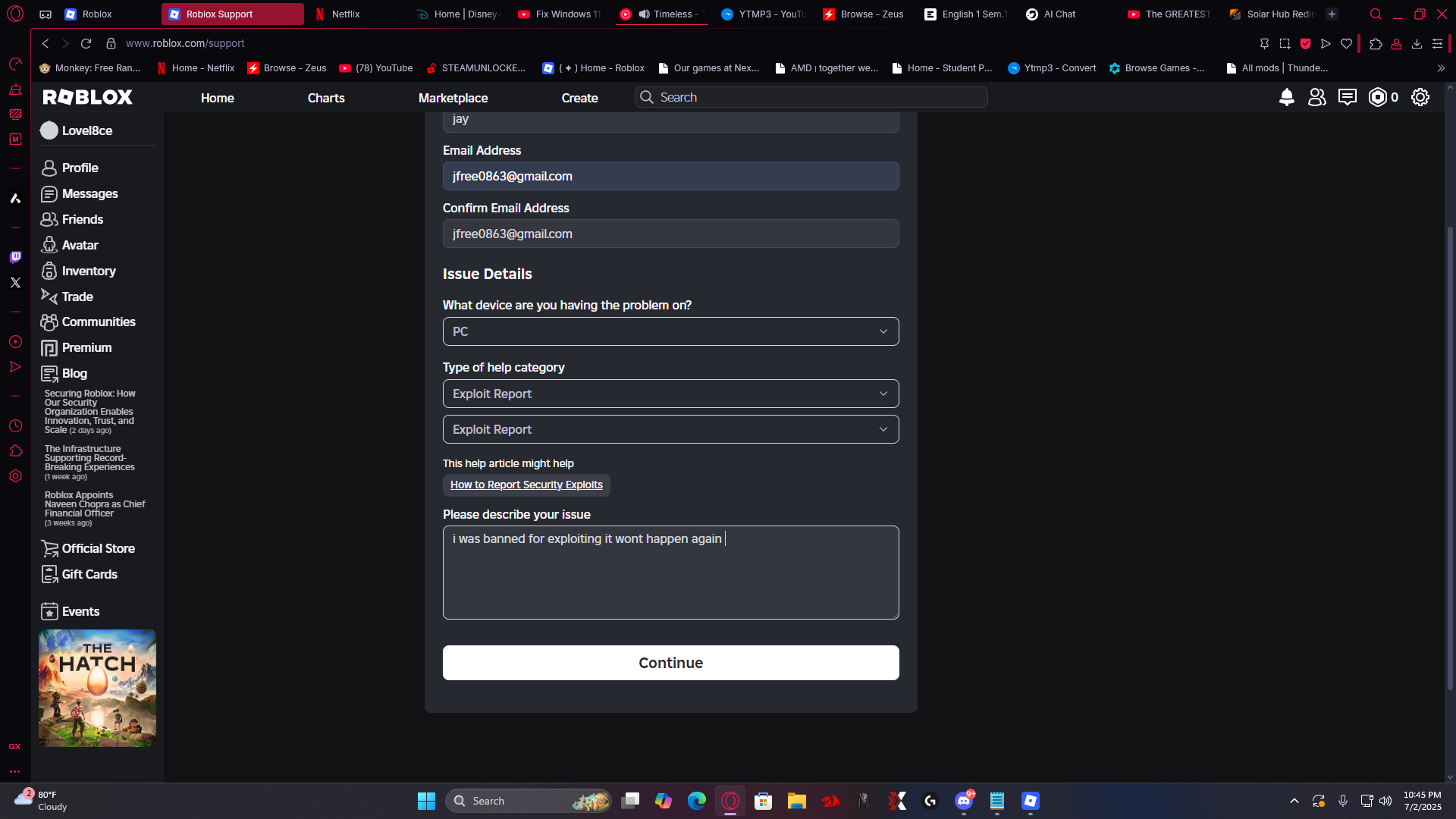The image size is (1456, 819).
Task: Open Opera sidebar history clock icon
Action: (15, 425)
